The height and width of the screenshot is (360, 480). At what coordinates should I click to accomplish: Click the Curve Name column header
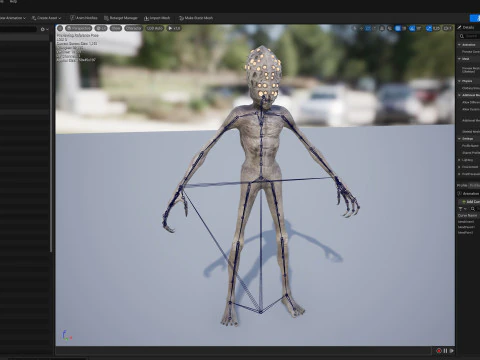point(468,215)
